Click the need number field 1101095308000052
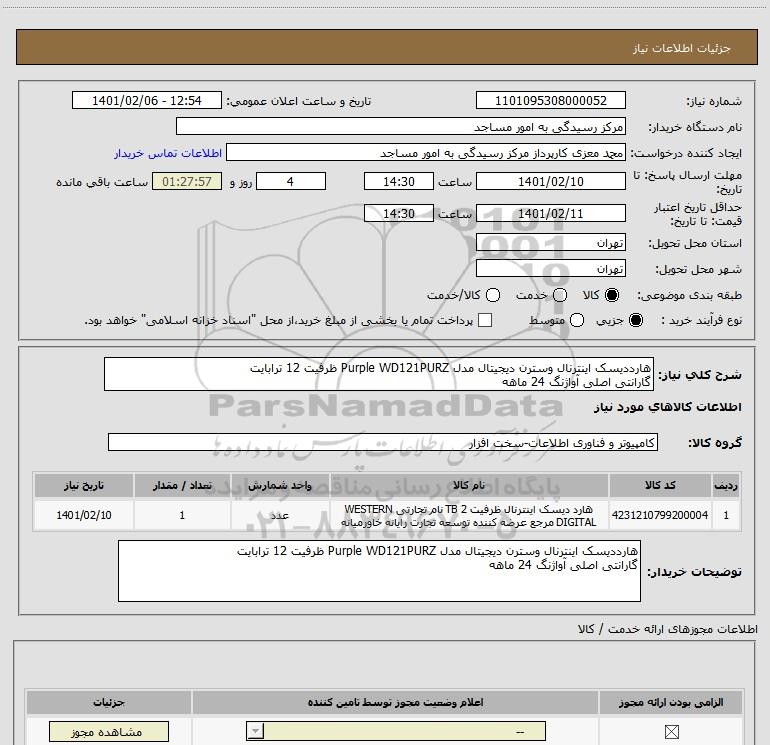The image size is (770, 745). click(x=550, y=100)
